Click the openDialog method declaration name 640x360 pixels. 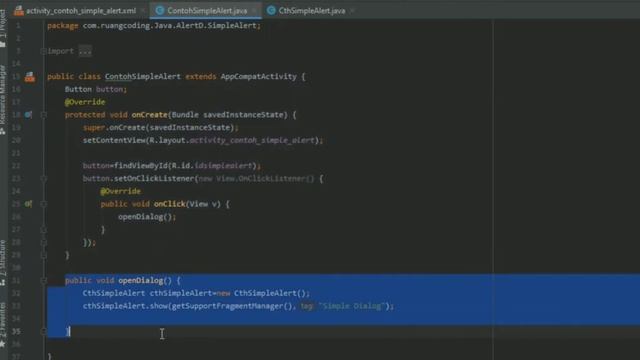tap(140, 280)
